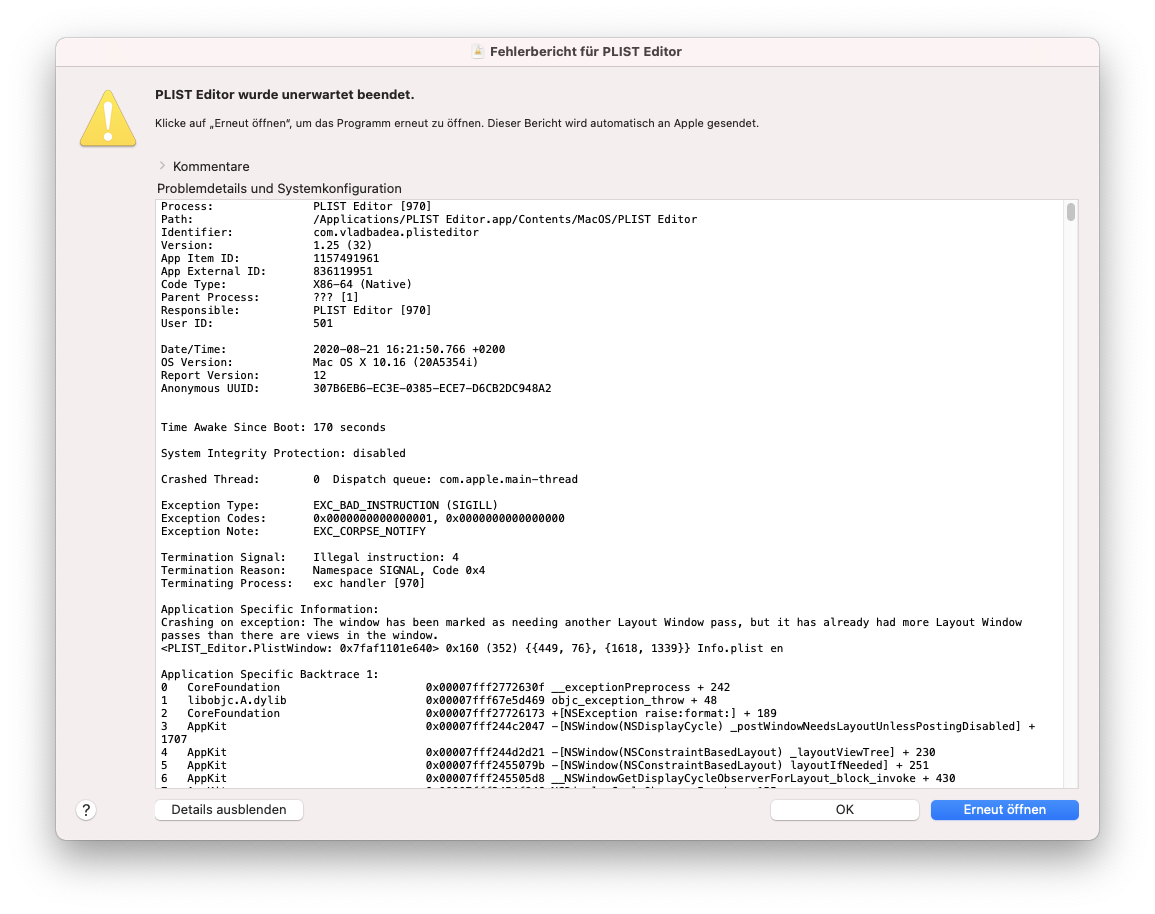Click backtrace row '_layoutViewTree] + 230'
1155x914 pixels.
(x=548, y=752)
